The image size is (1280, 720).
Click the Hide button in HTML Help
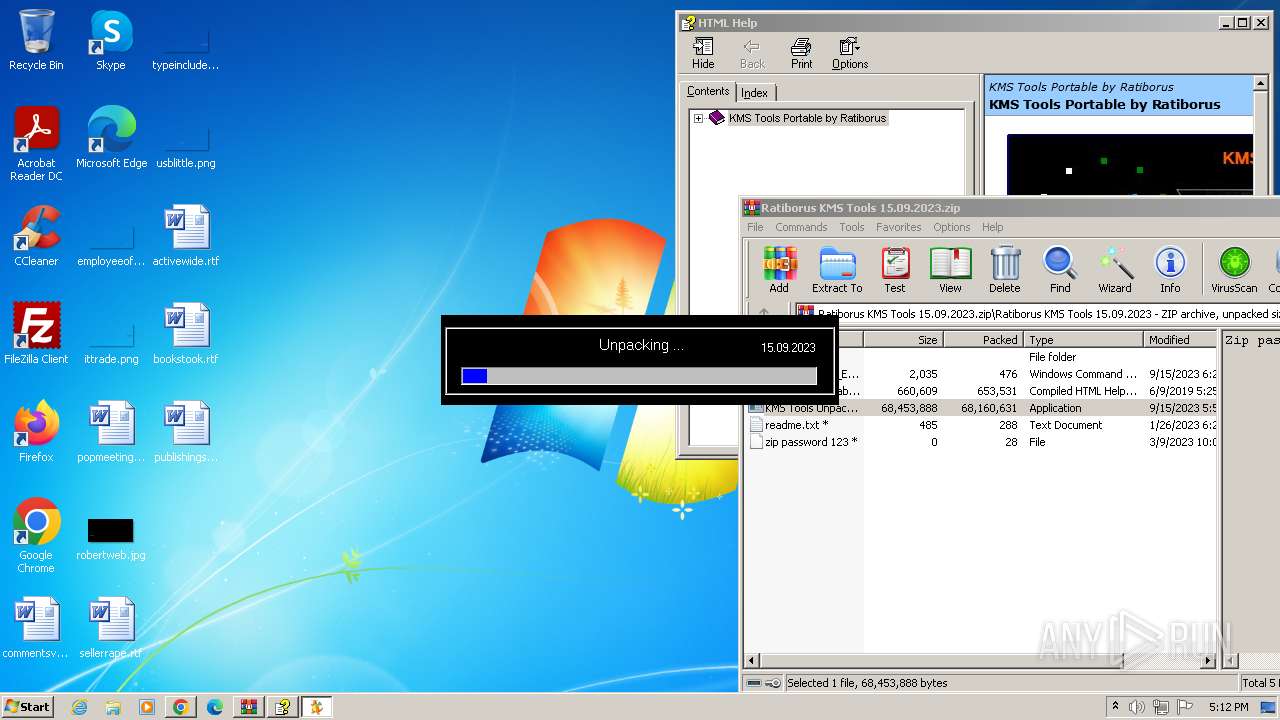703,54
